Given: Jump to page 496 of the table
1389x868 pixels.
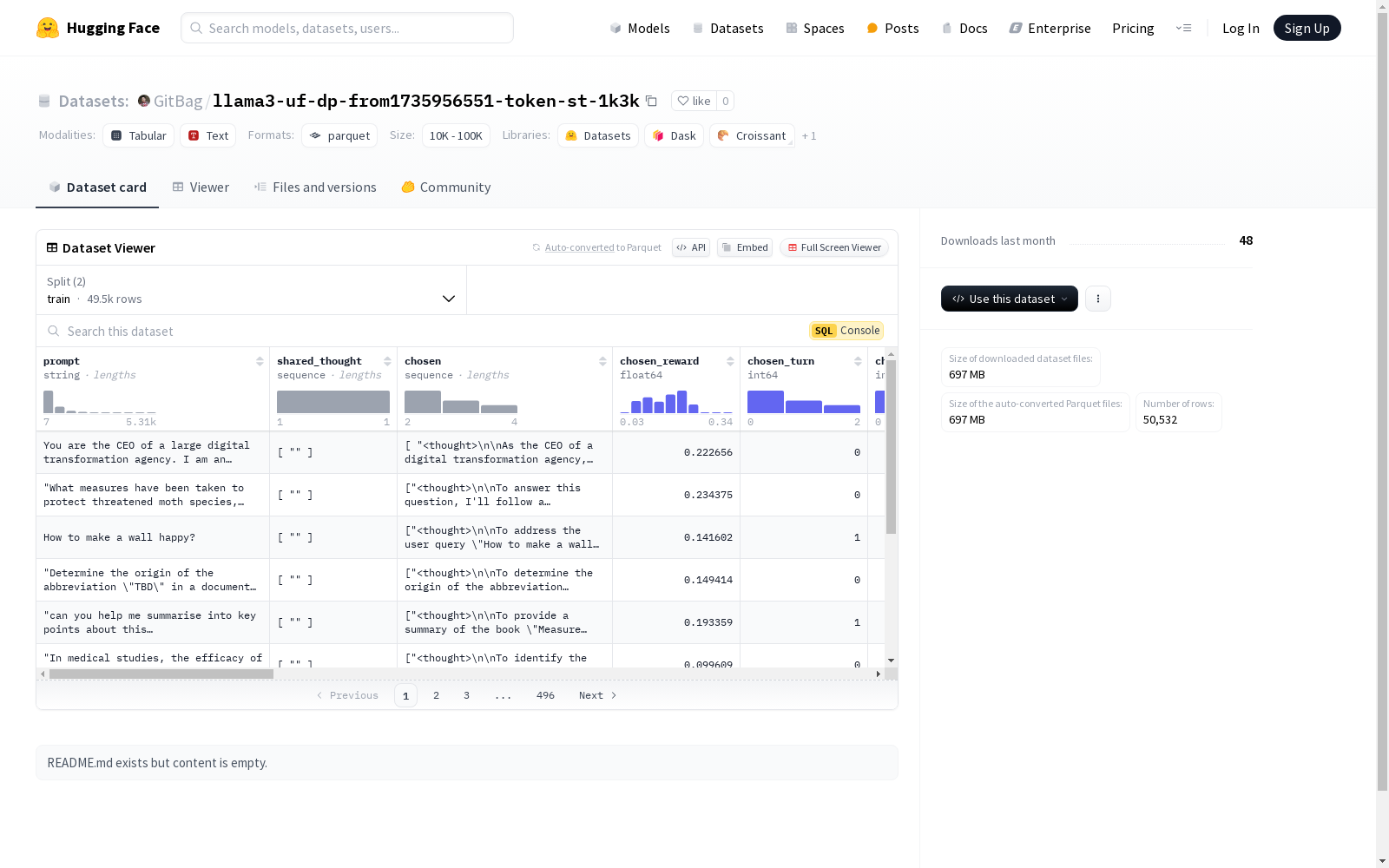Looking at the screenshot, I should point(545,695).
